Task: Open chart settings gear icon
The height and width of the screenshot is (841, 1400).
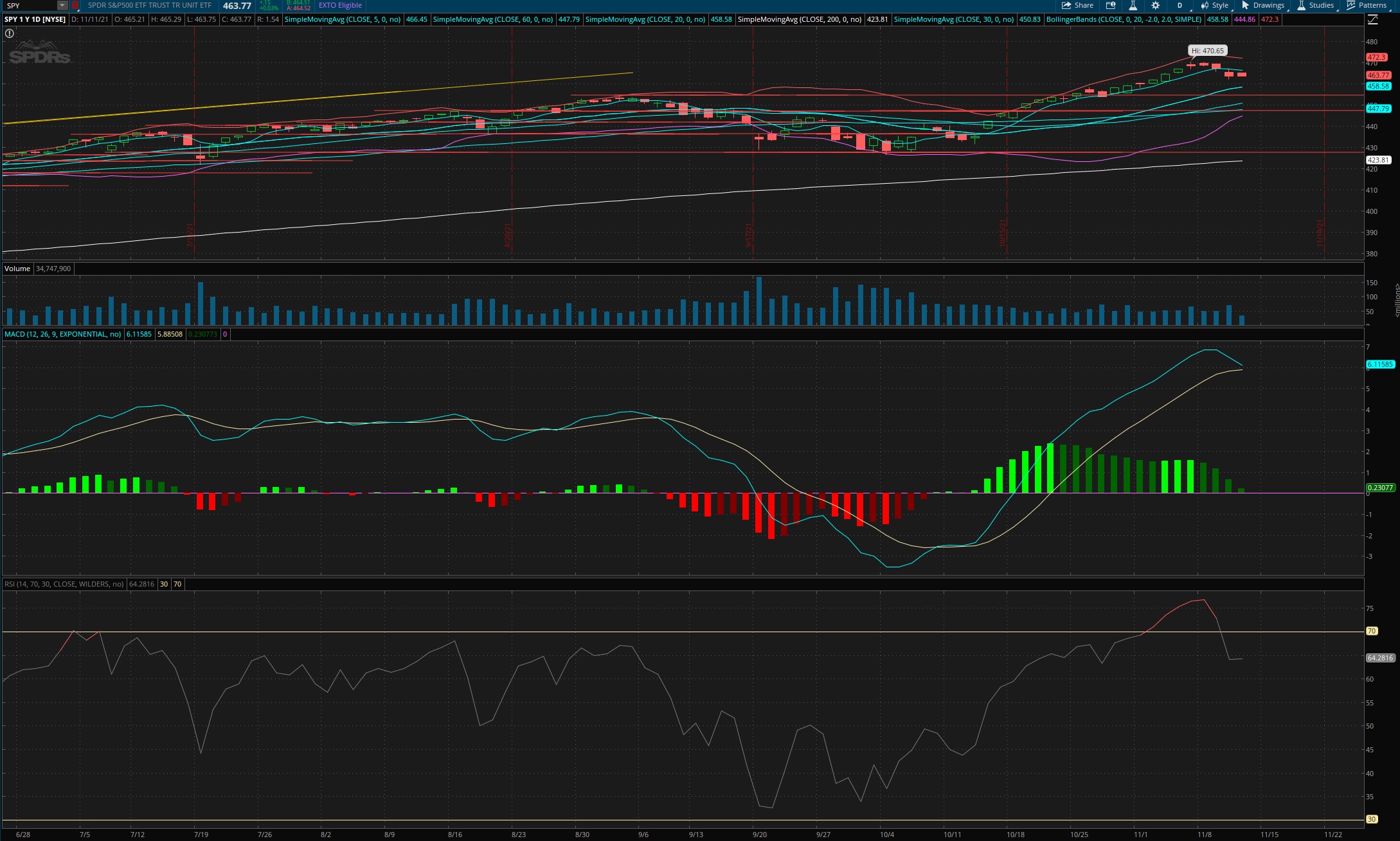Action: click(x=1155, y=5)
